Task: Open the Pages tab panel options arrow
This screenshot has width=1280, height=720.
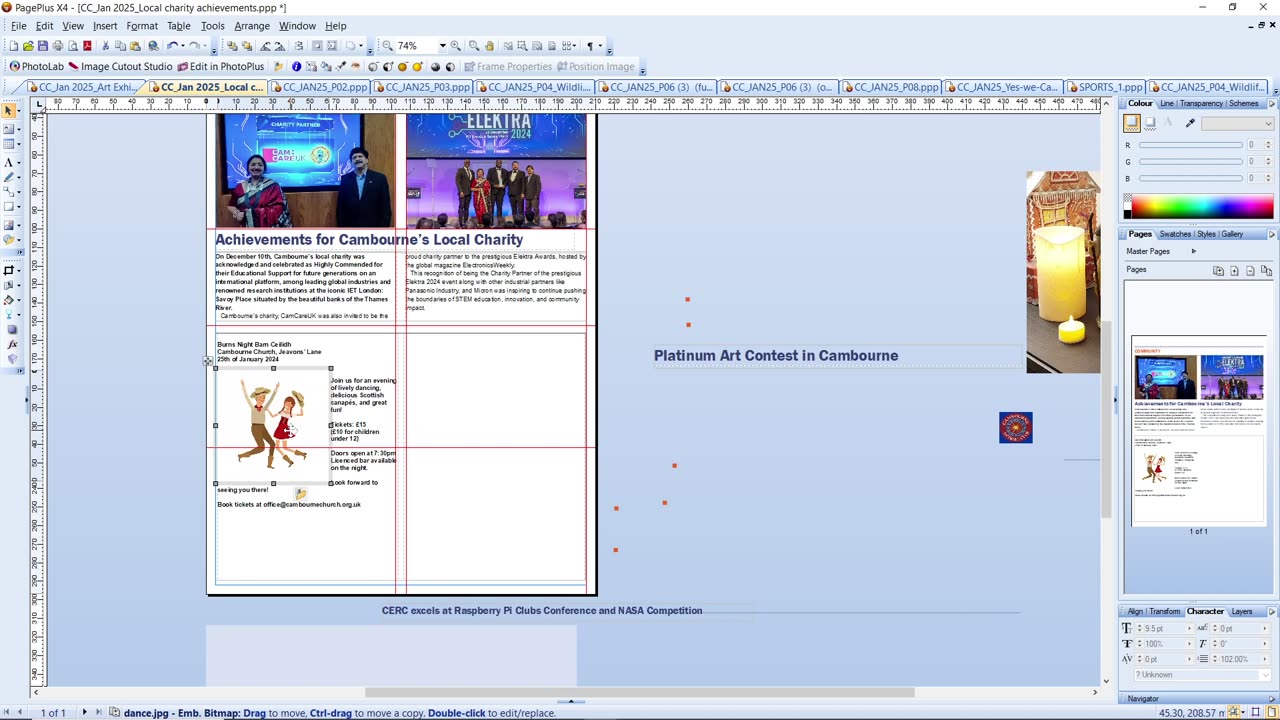Action: click(1272, 234)
